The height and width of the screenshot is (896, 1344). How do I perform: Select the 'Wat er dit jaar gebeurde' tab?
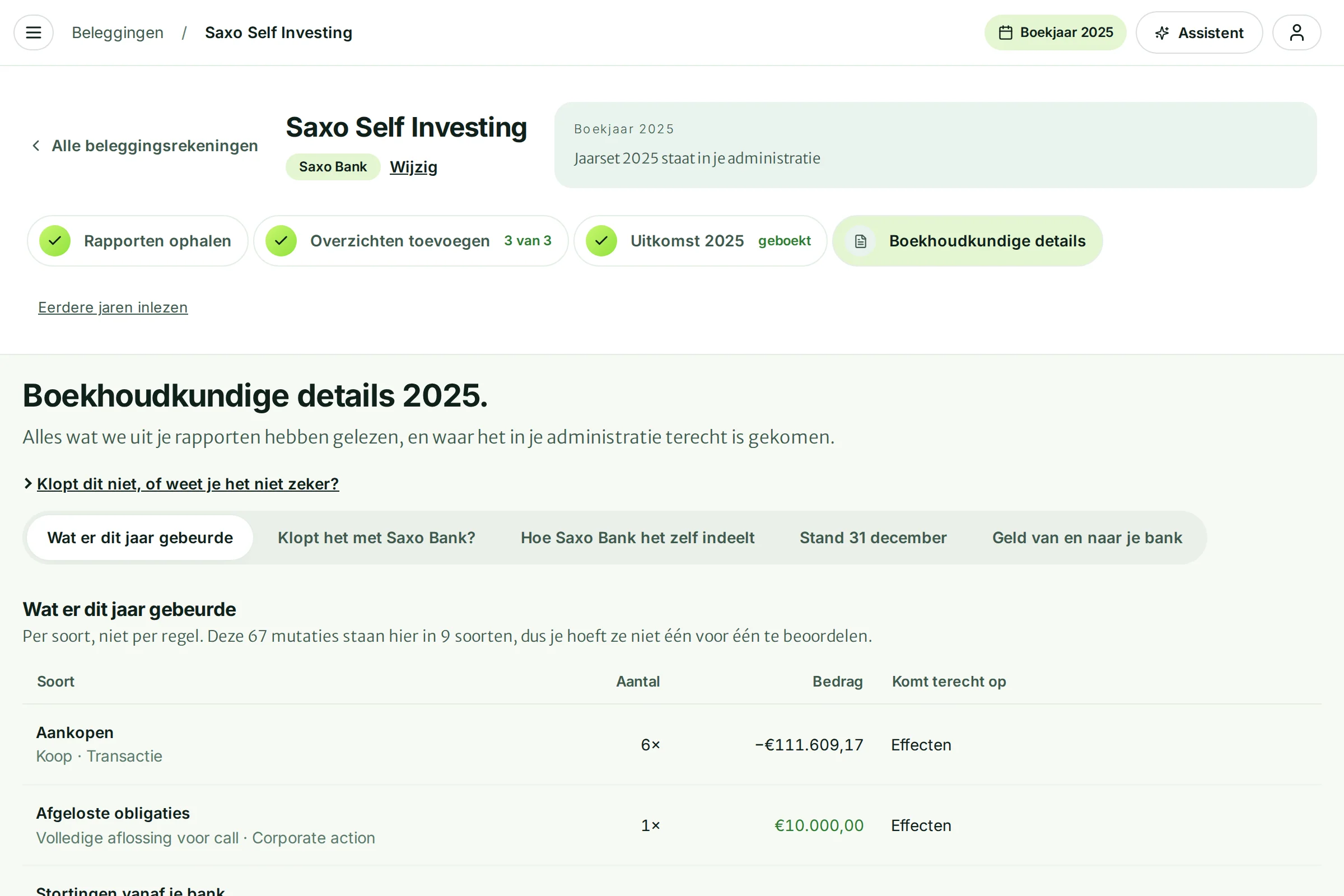coord(140,538)
